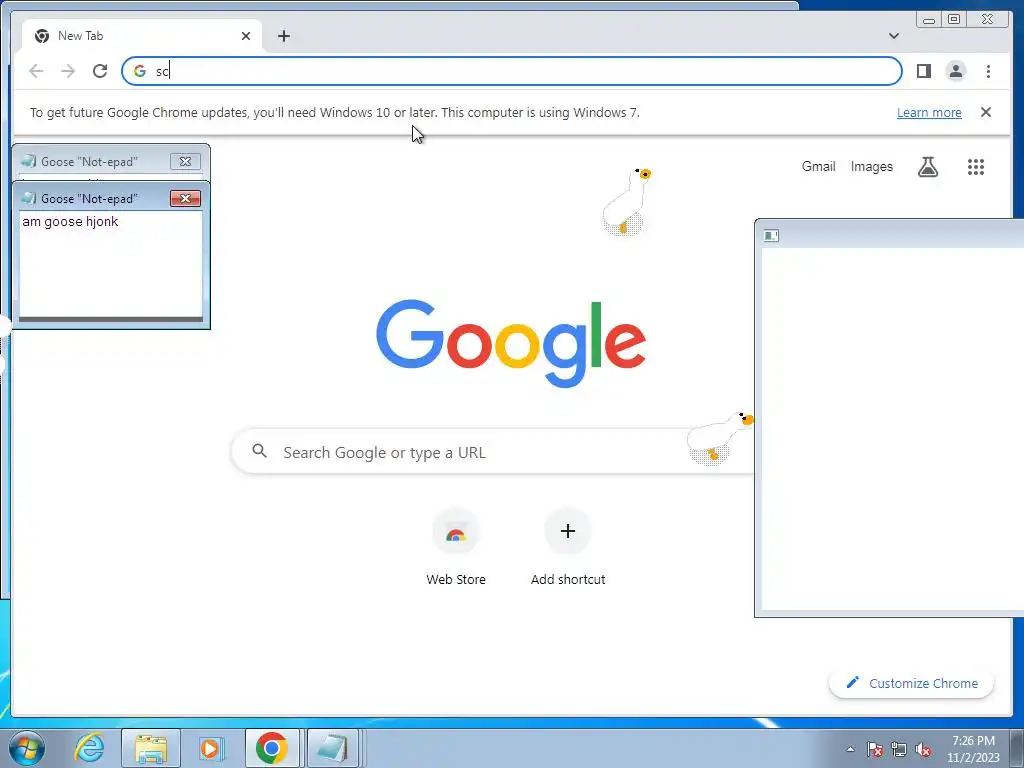Open Chrome three-dot menu
1024x768 pixels.
[x=988, y=71]
